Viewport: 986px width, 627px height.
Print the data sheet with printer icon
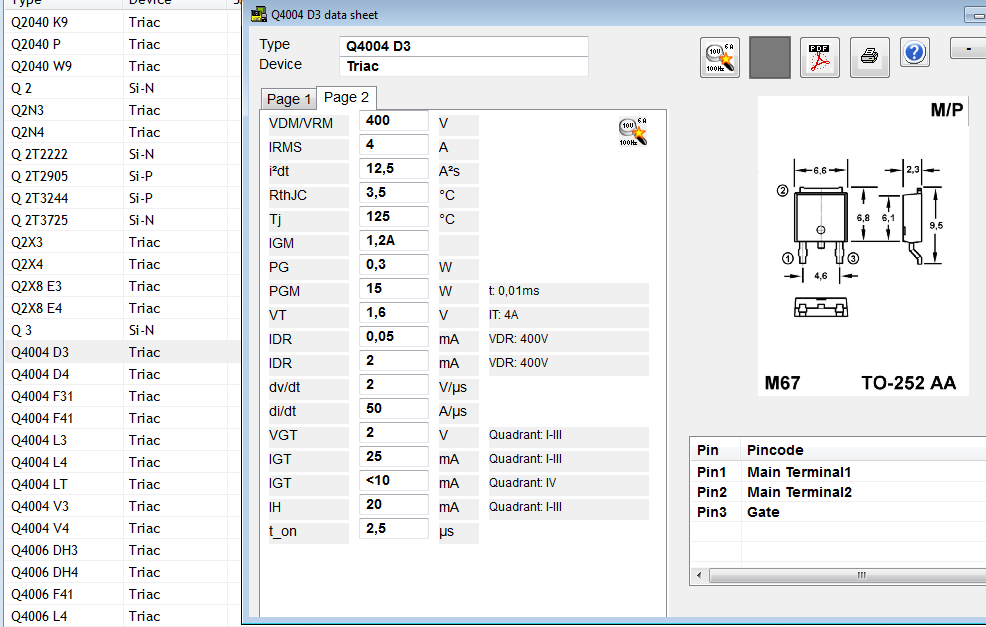pyautogui.click(x=870, y=57)
